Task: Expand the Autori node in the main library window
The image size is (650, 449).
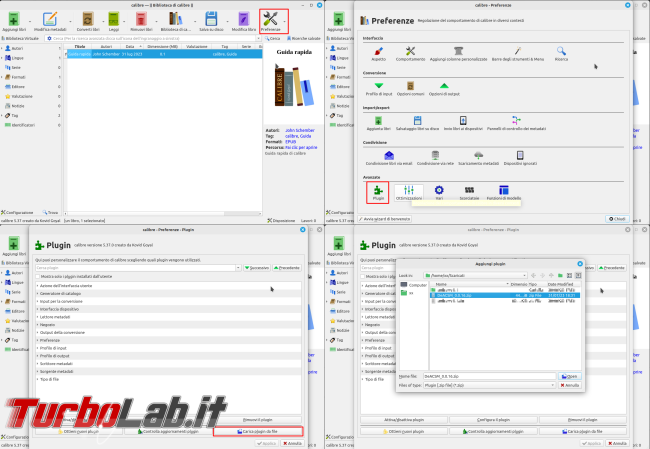Action: (x=2, y=49)
